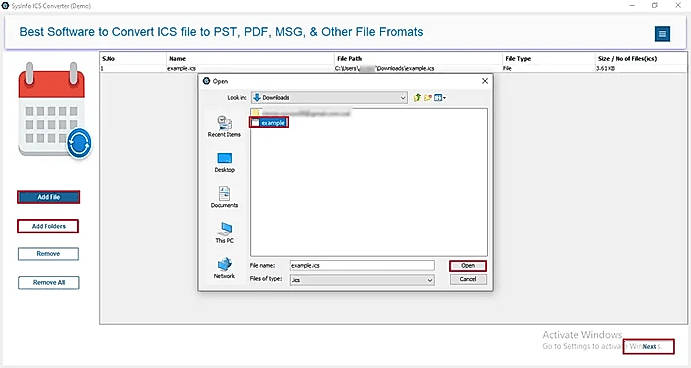The width and height of the screenshot is (691, 368).
Task: Close the Open dialog with X
Action: (x=485, y=81)
